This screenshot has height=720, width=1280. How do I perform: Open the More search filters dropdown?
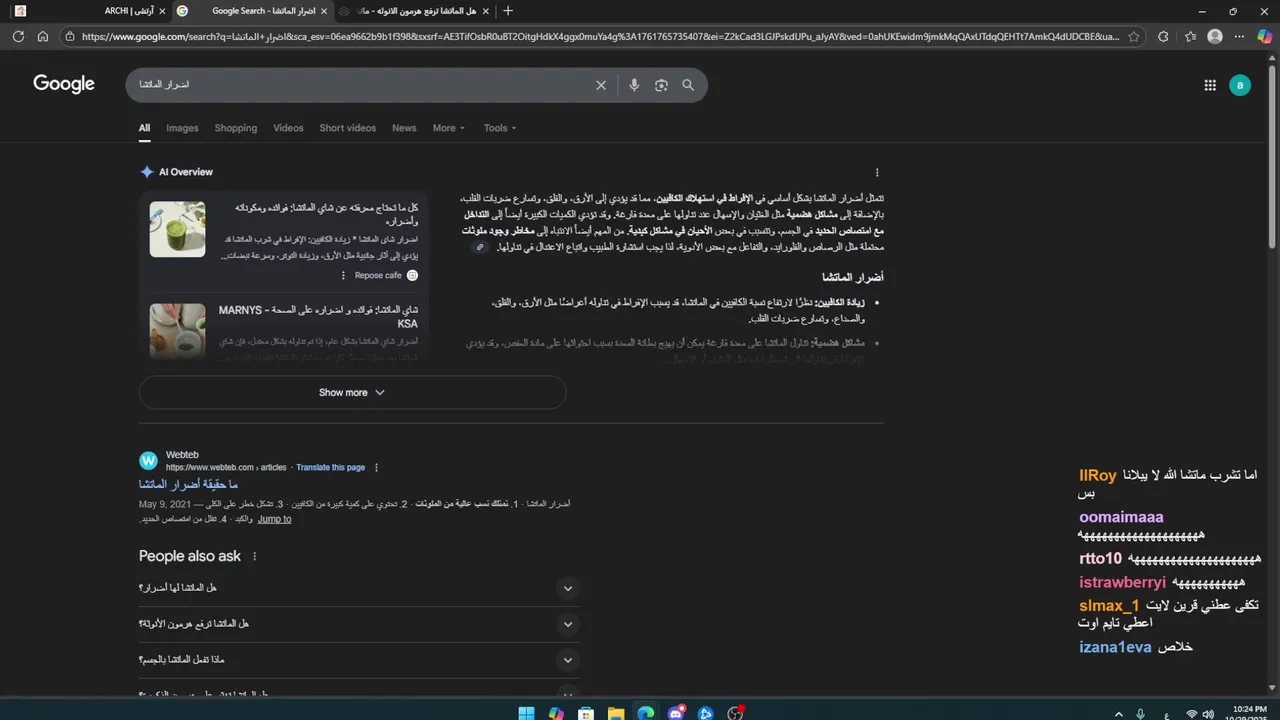coord(449,128)
